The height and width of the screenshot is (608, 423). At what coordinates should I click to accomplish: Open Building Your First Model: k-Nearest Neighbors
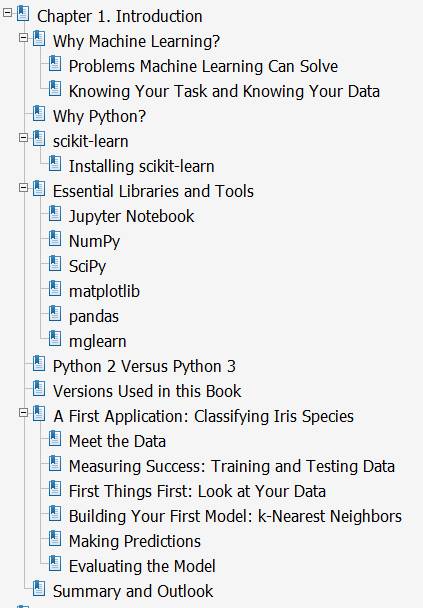(235, 516)
